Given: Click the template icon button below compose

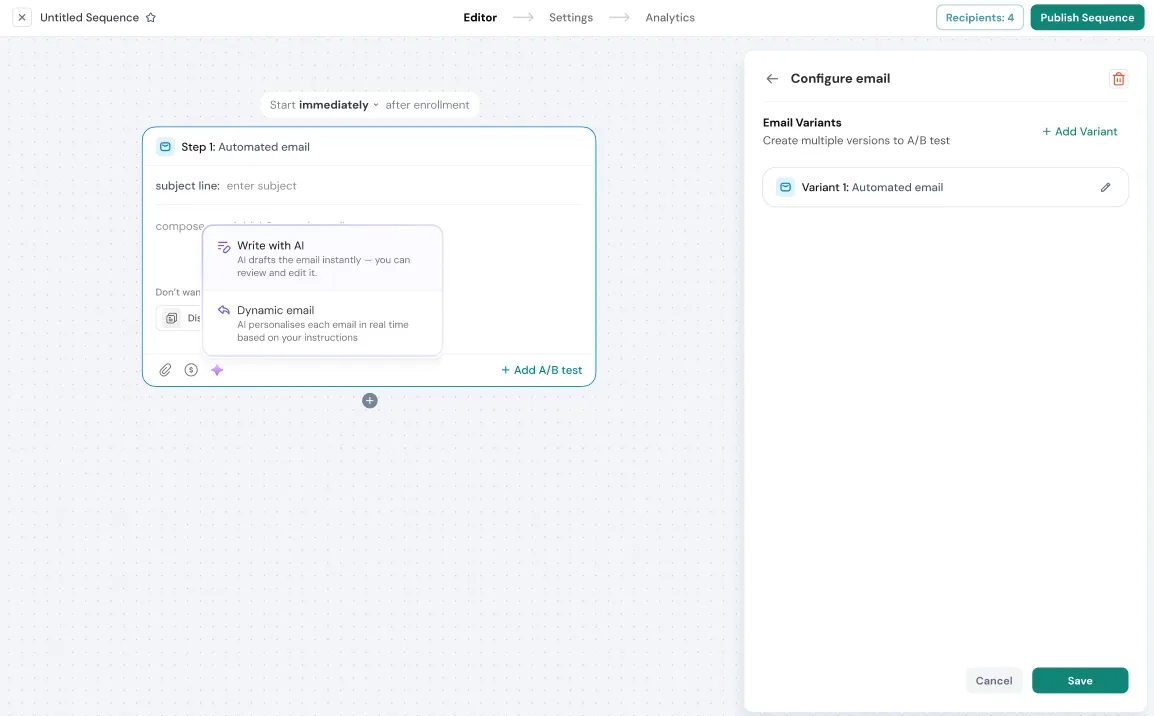Looking at the screenshot, I should (x=171, y=318).
